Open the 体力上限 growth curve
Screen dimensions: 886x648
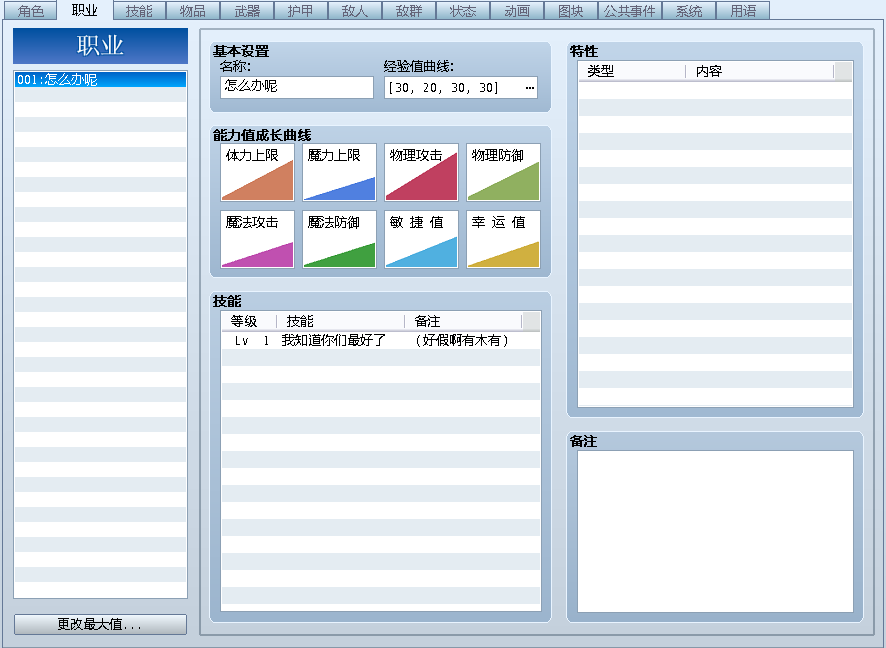coord(257,172)
